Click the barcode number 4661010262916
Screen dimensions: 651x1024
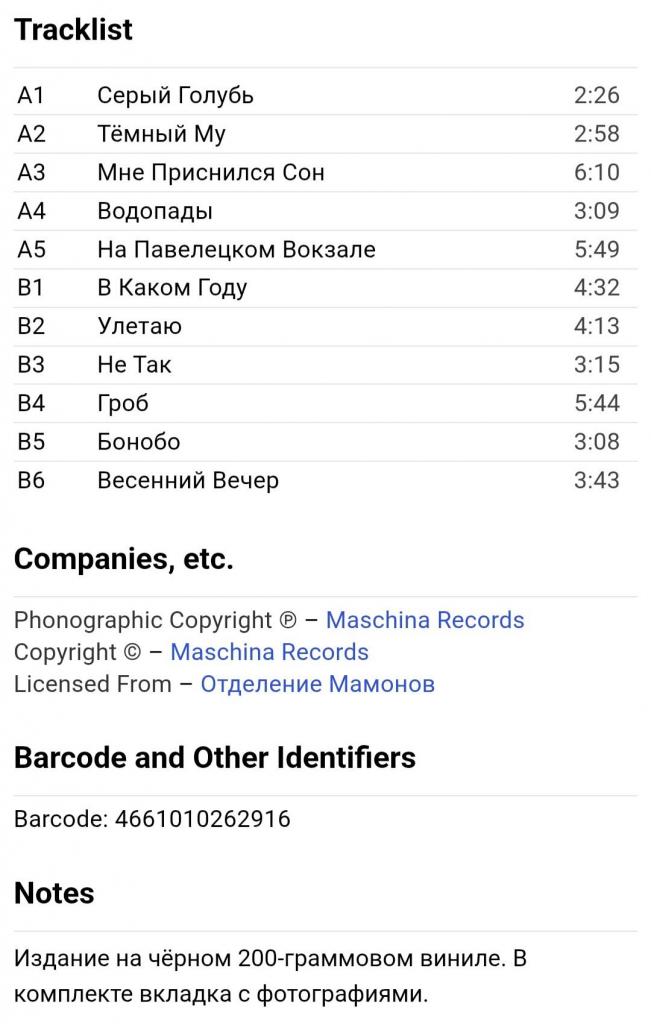202,819
